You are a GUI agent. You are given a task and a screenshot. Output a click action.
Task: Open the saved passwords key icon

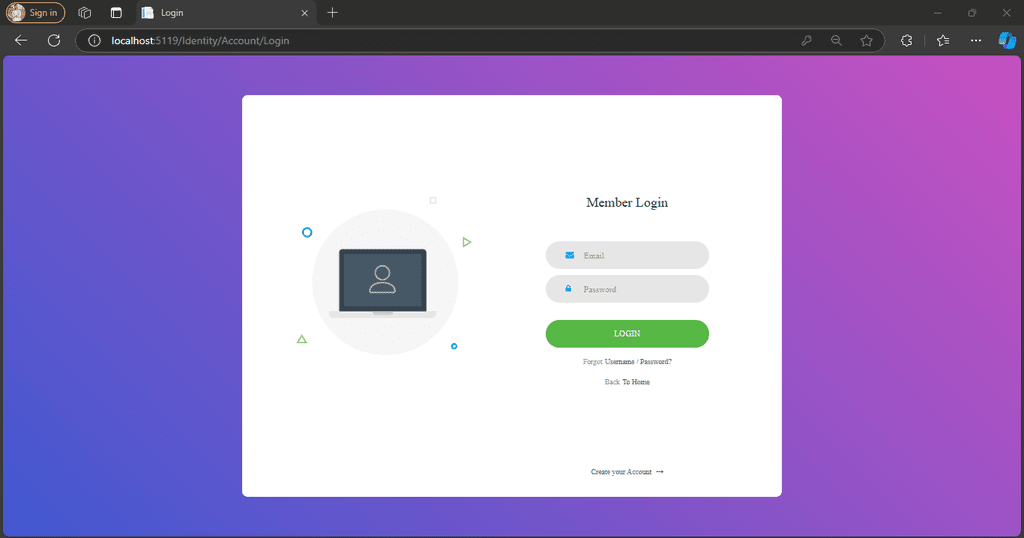pyautogui.click(x=807, y=40)
